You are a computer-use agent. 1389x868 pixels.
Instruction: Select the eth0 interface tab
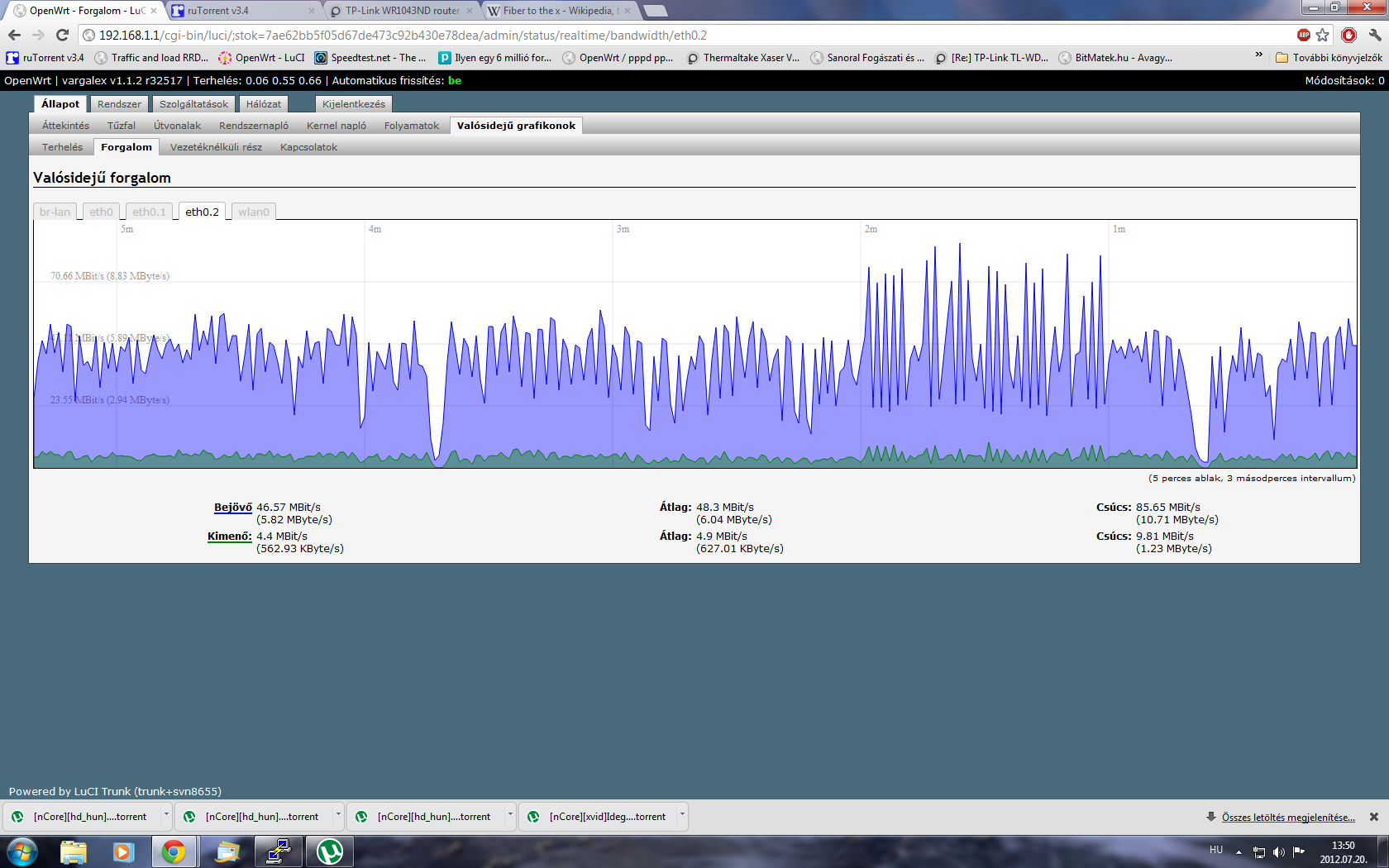coord(101,212)
